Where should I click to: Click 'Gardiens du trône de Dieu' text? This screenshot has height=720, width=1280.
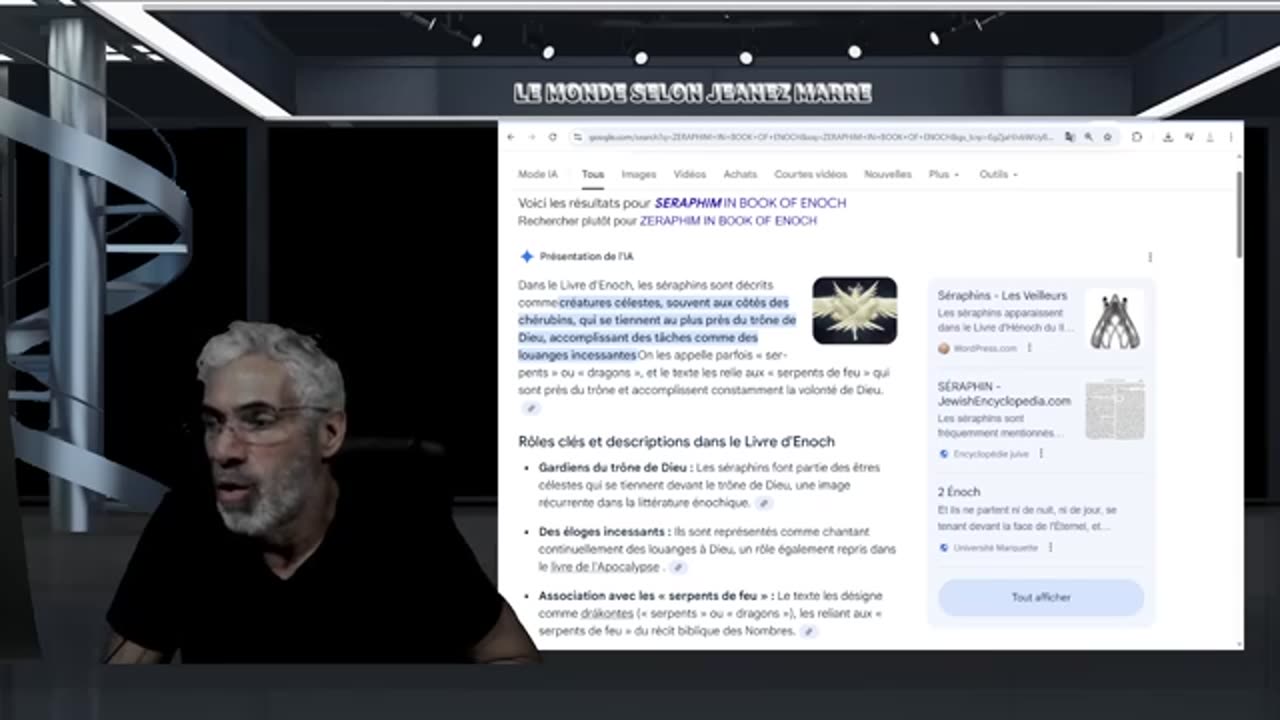613,467
